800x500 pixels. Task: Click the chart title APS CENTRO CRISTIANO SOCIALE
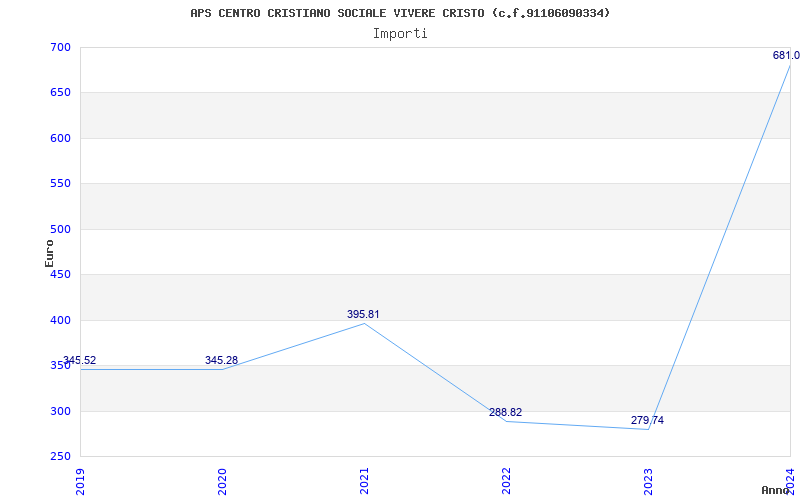(400, 13)
